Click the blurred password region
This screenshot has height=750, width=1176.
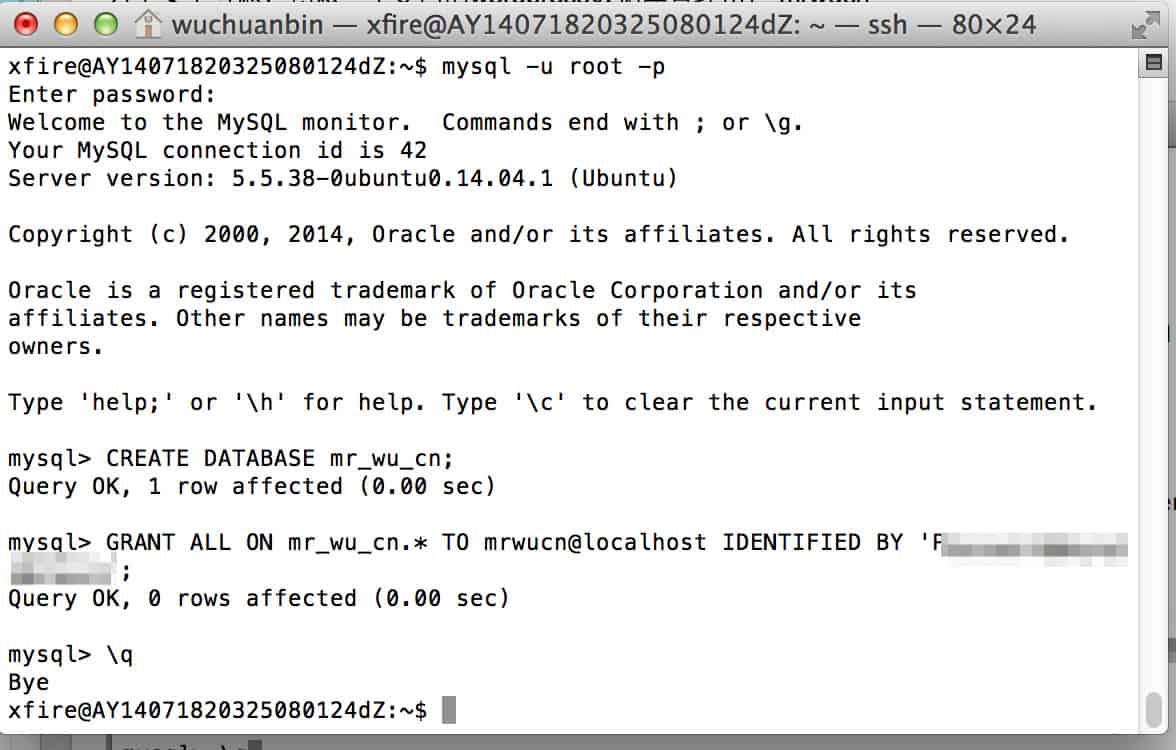(1035, 545)
